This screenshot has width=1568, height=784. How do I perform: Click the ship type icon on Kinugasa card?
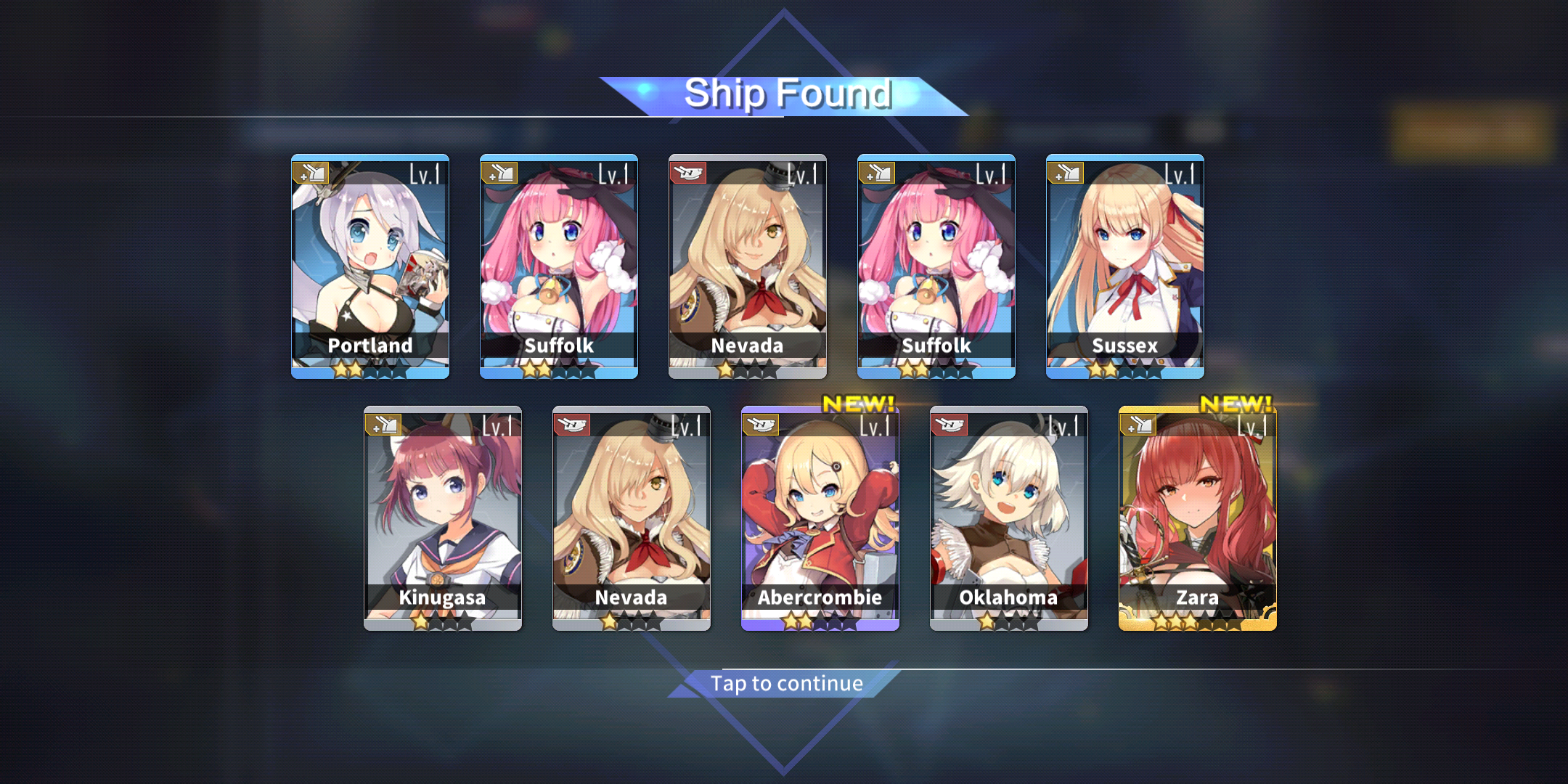click(383, 425)
